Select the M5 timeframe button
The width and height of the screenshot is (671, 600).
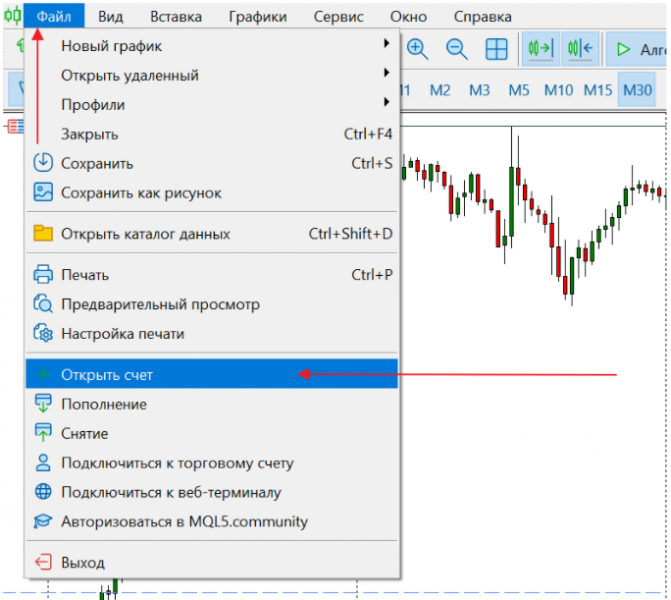click(x=519, y=90)
